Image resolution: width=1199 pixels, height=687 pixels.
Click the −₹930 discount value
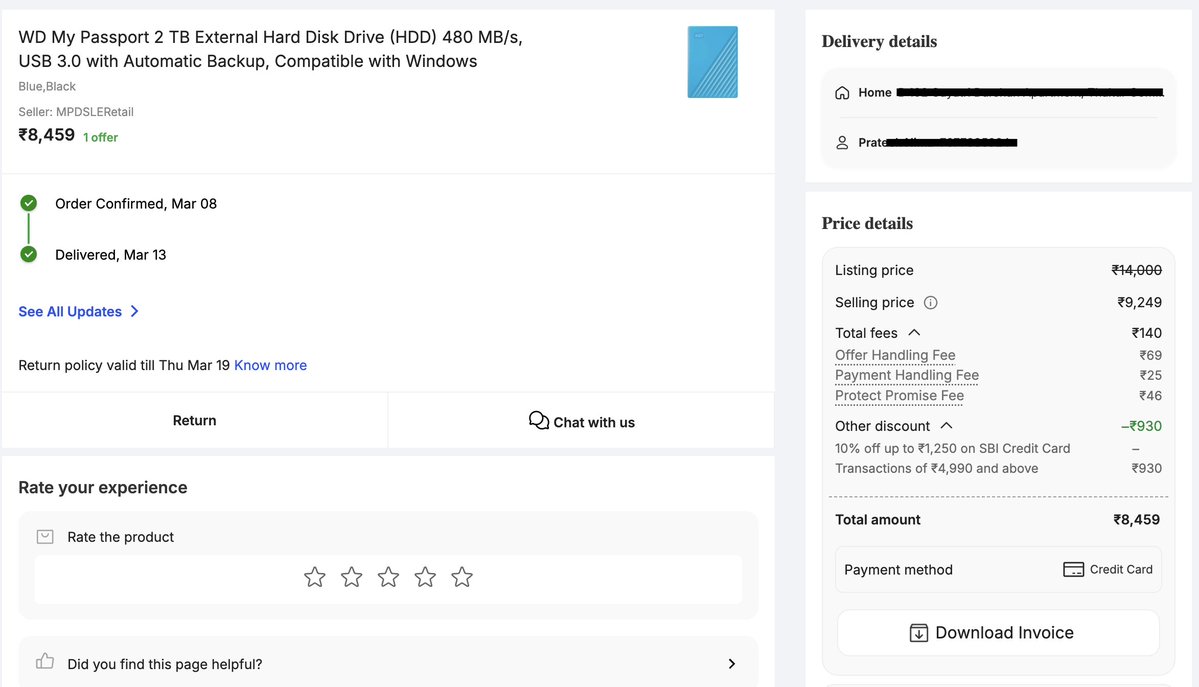pyautogui.click(x=1141, y=426)
